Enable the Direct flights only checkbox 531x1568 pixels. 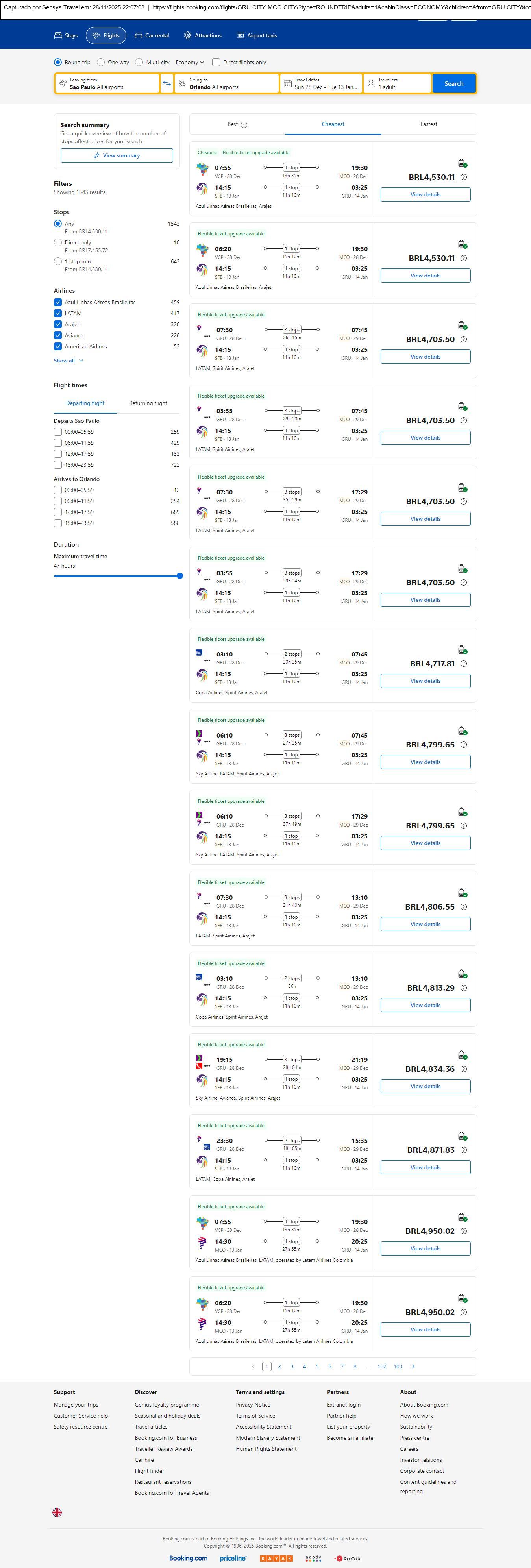216,62
